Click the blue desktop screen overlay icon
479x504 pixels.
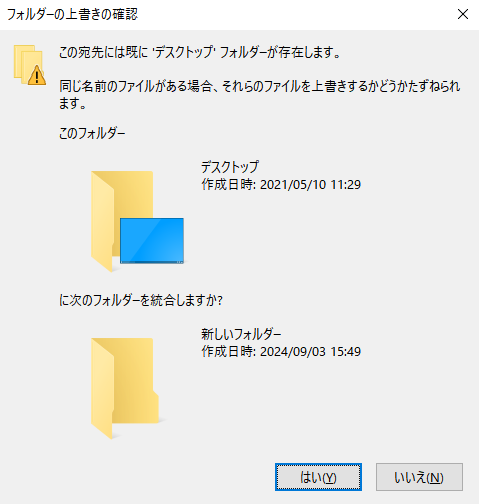152,241
